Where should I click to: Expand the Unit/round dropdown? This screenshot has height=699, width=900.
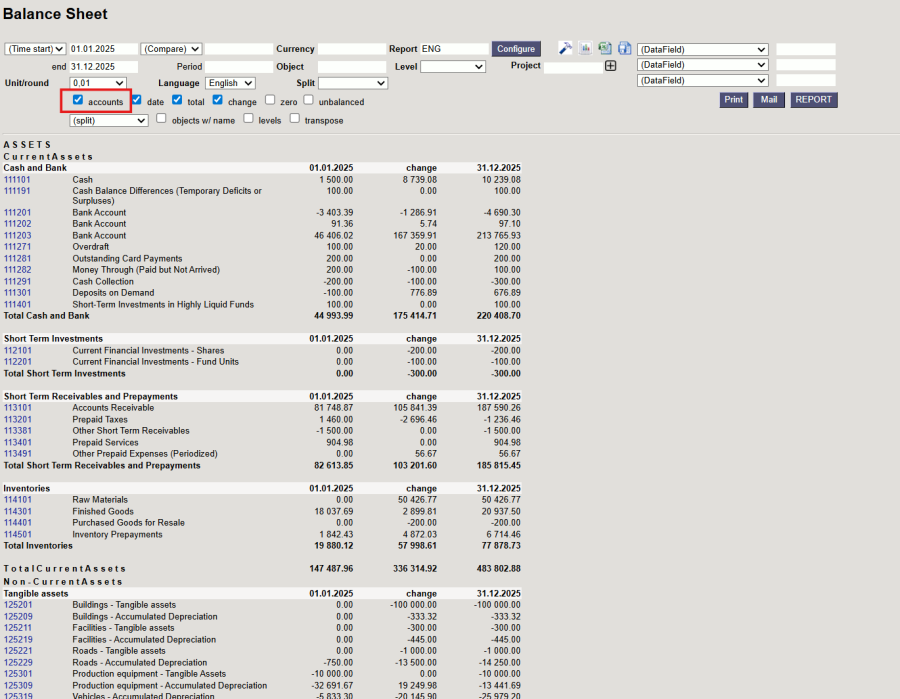[98, 83]
